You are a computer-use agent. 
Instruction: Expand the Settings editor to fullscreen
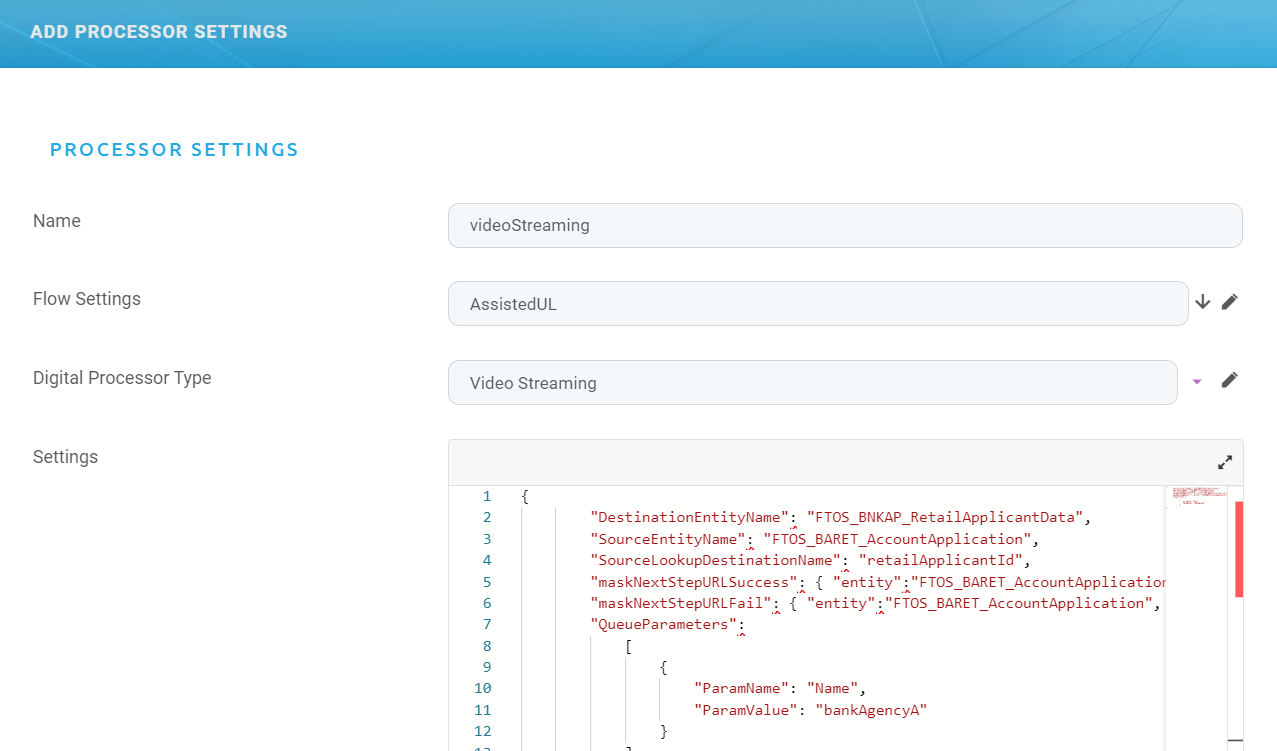pos(1225,463)
